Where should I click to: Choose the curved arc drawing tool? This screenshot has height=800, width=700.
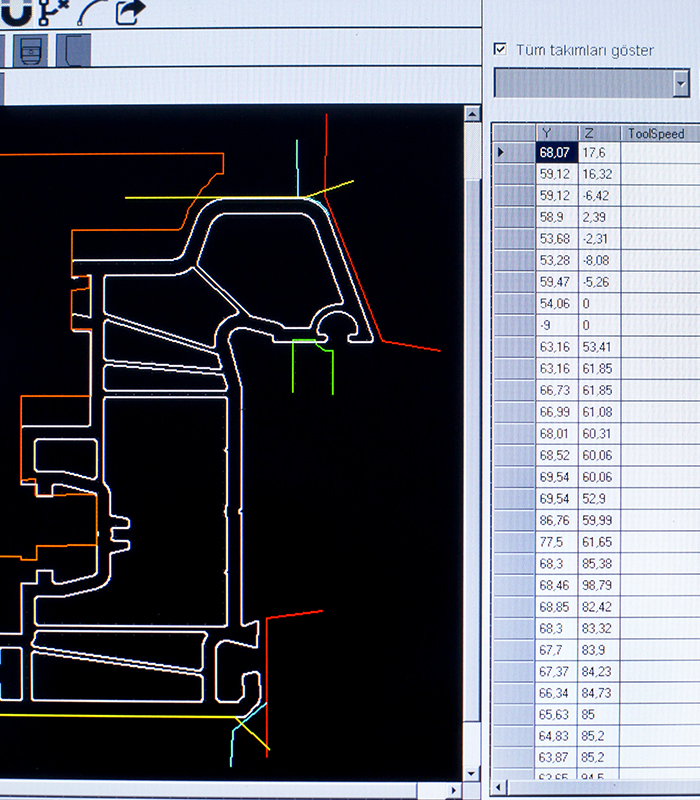pyautogui.click(x=91, y=12)
